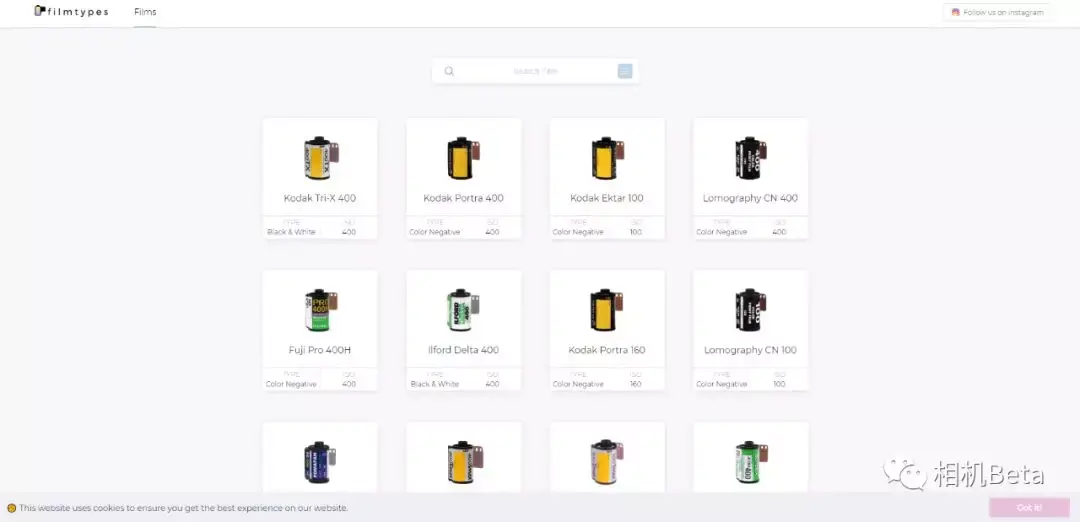The height and width of the screenshot is (522, 1080).
Task: Open the Fuji Pro 400H title link
Action: (x=320, y=350)
